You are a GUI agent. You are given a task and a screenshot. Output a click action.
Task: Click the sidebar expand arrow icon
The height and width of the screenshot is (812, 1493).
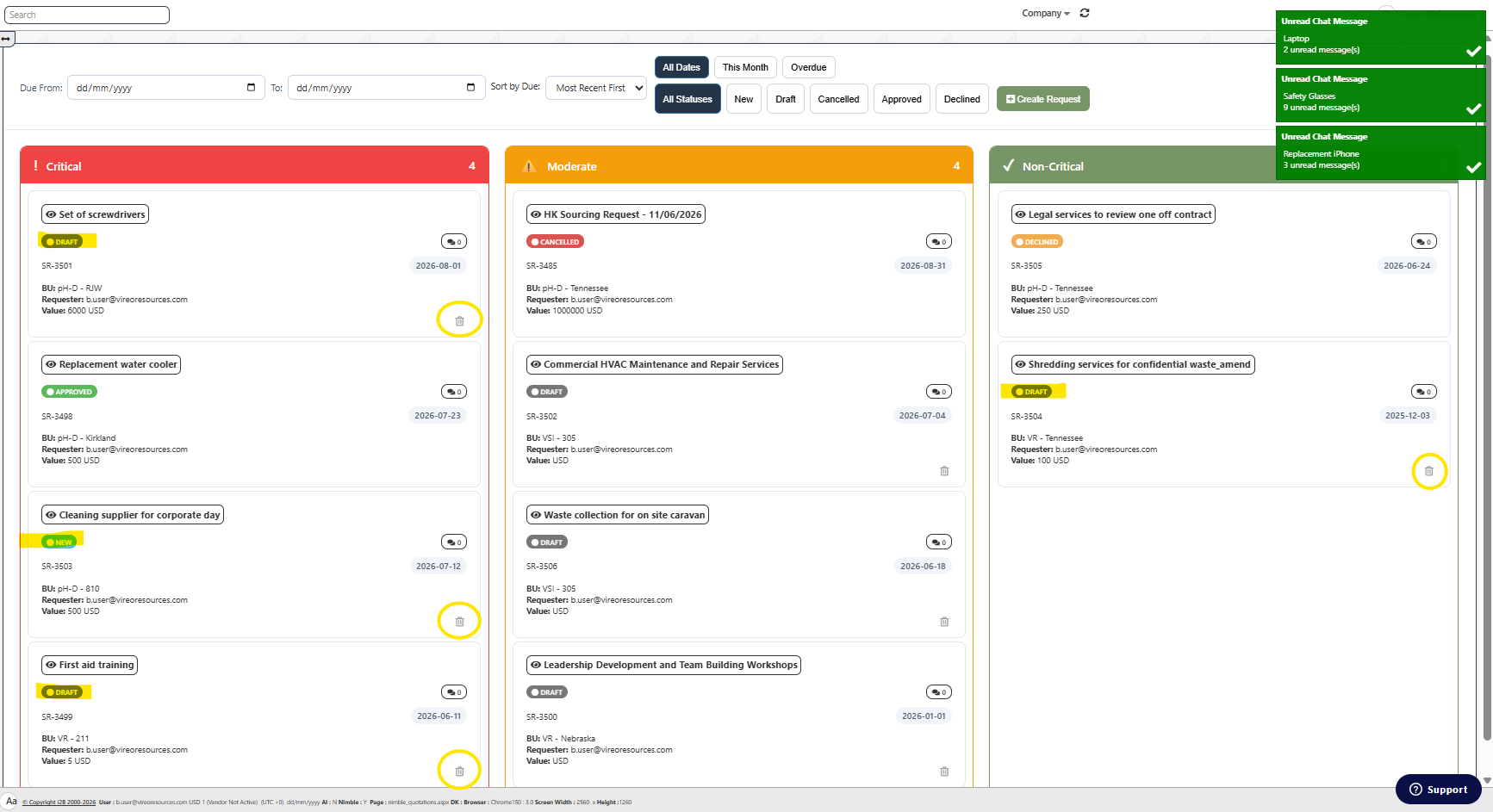[6, 39]
